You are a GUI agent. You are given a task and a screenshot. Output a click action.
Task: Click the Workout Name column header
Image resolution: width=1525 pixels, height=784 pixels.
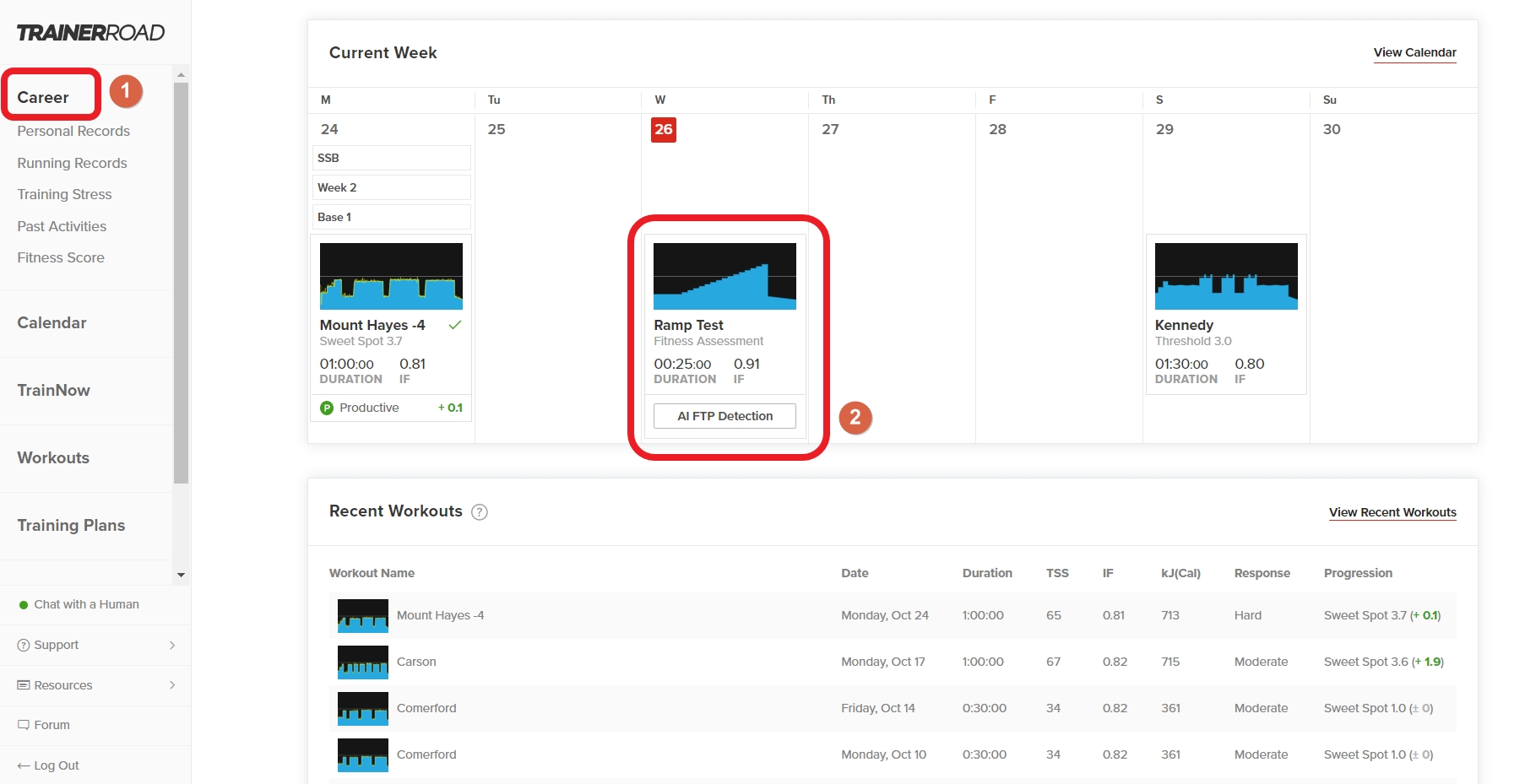tap(372, 573)
